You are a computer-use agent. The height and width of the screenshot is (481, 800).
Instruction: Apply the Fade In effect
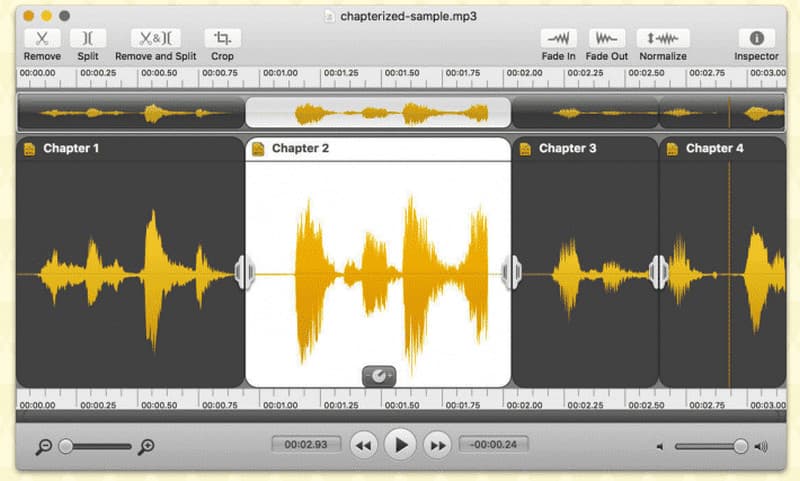[558, 39]
